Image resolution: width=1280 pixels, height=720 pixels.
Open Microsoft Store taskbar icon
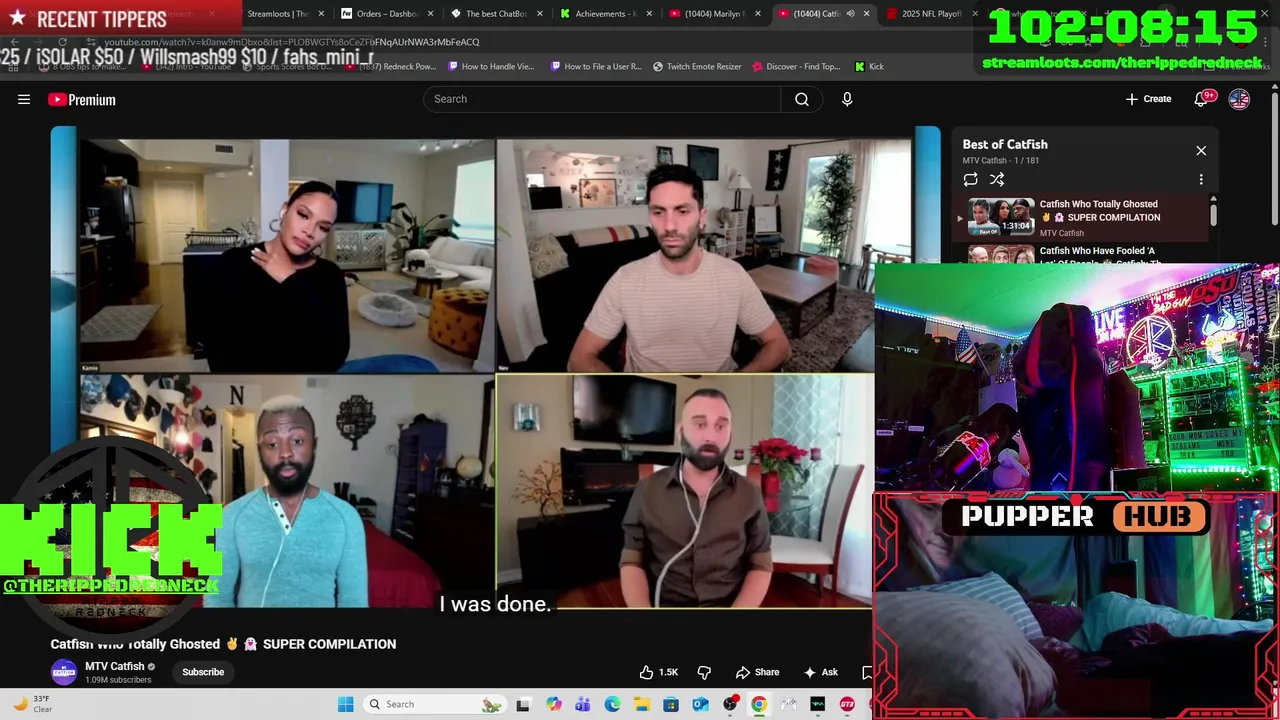[x=671, y=704]
